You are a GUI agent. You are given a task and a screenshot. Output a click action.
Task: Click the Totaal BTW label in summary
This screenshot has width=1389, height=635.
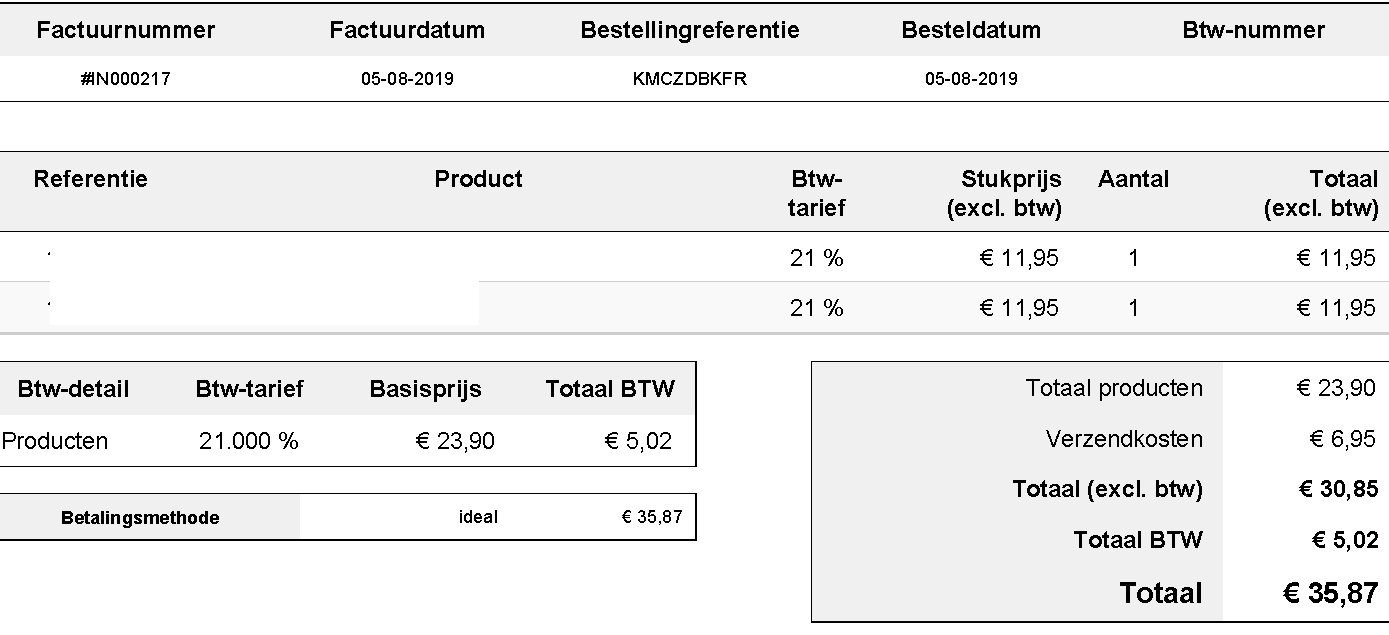[1138, 540]
